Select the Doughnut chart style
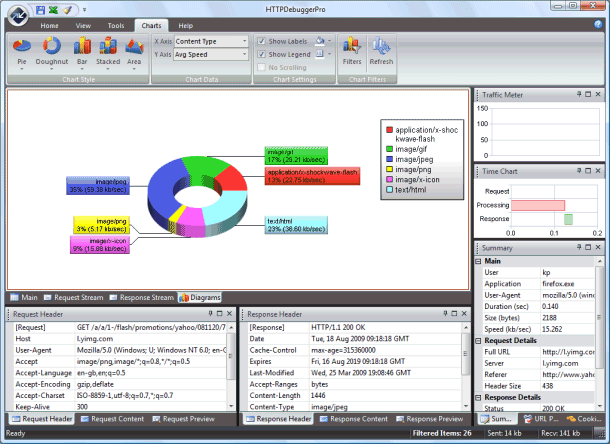 (x=52, y=51)
